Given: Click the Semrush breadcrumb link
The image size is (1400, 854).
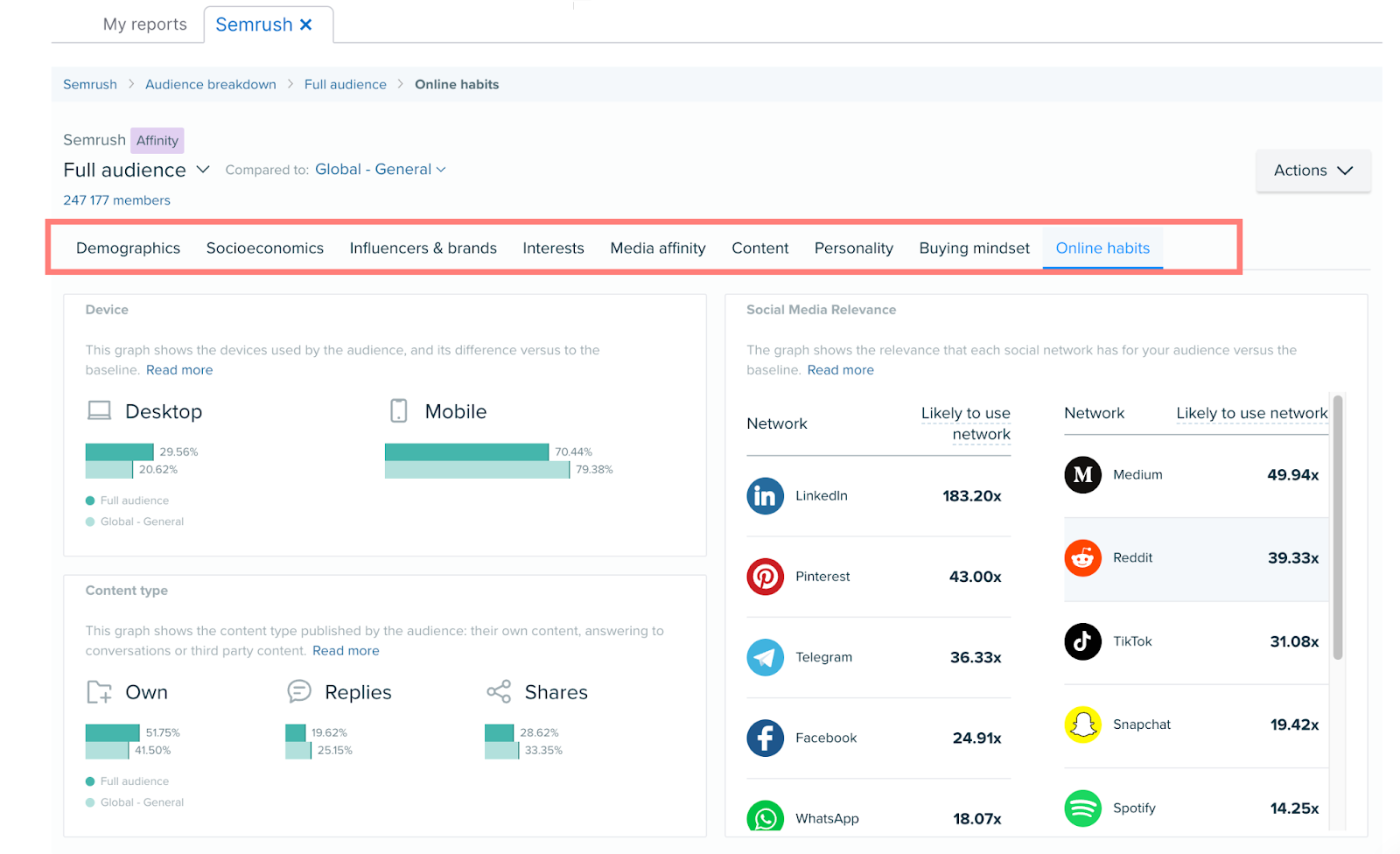Looking at the screenshot, I should 90,85.
